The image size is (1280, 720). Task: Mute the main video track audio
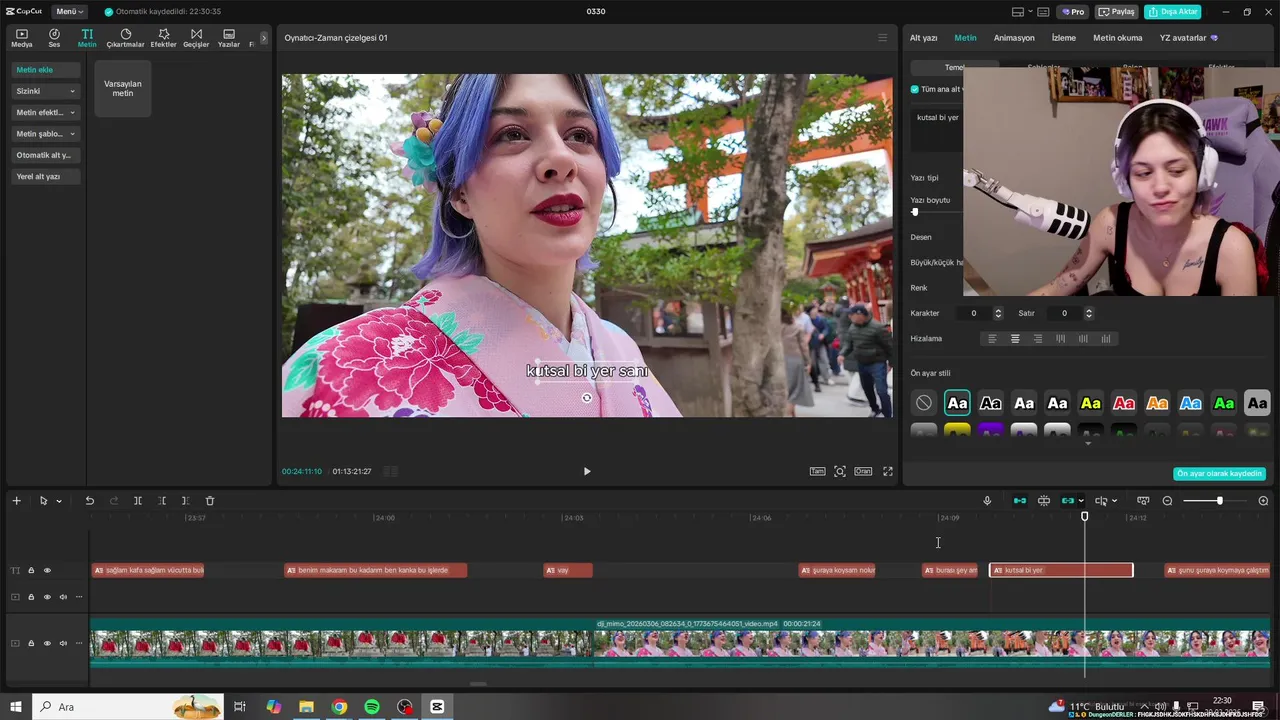[63, 643]
